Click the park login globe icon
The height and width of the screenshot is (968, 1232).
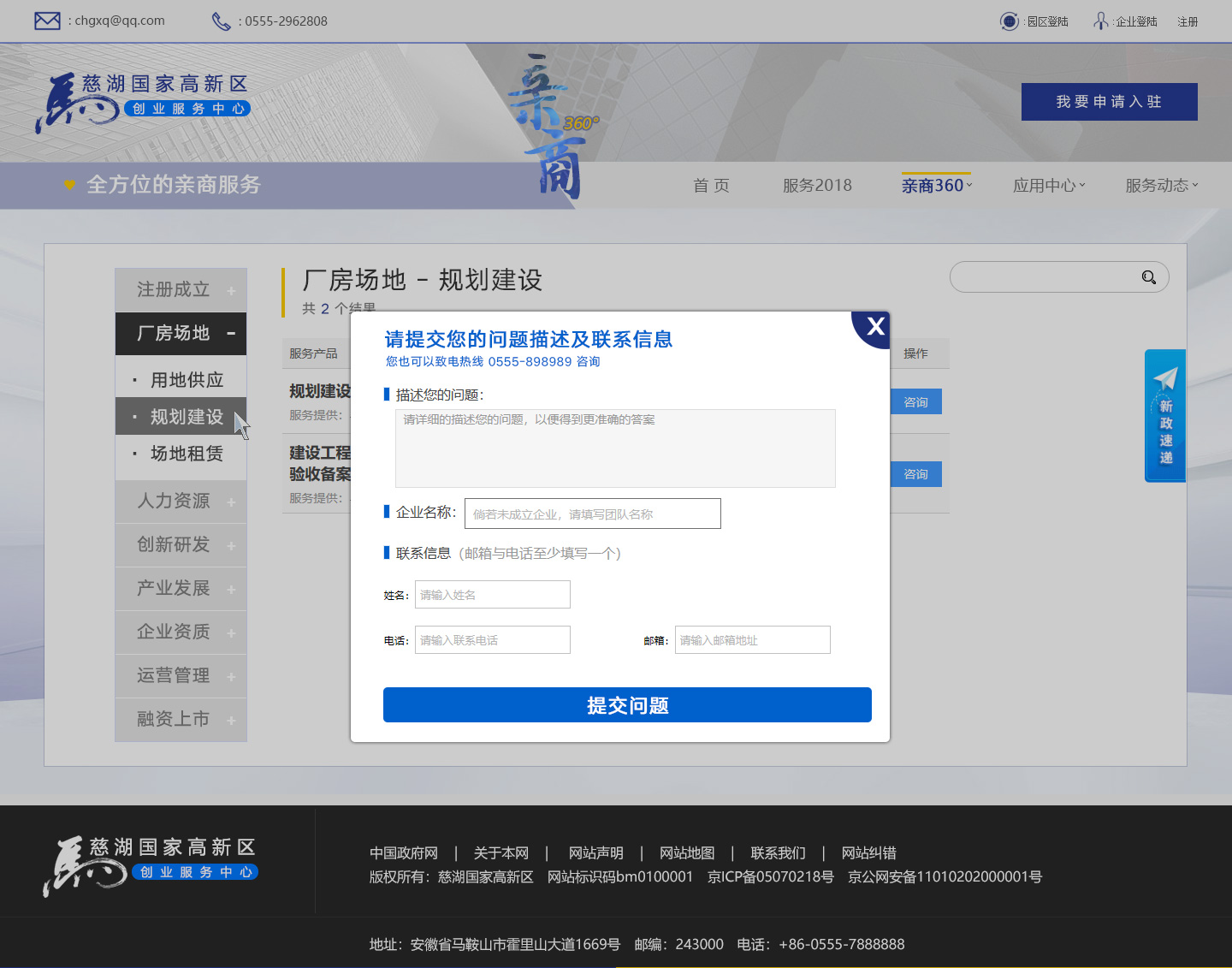point(1010,21)
